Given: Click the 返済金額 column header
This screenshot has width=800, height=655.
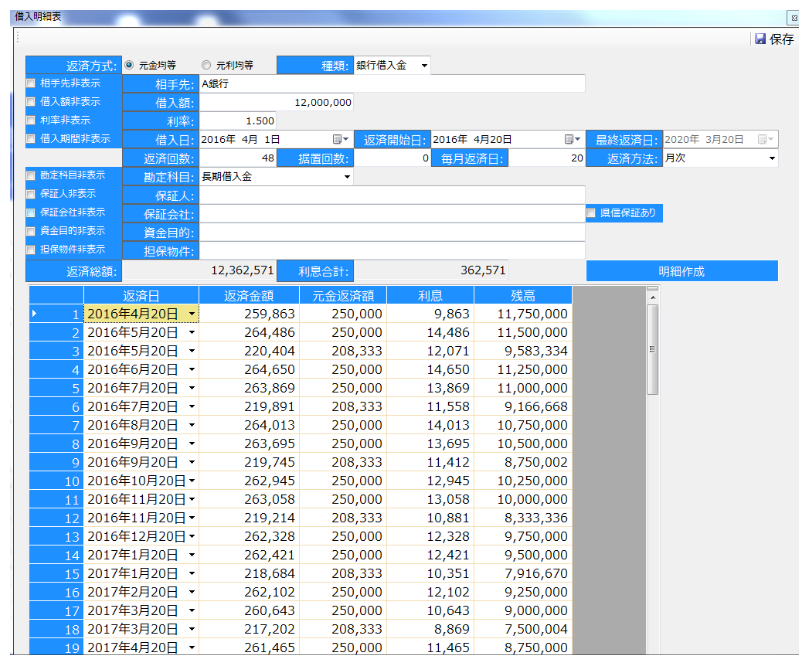Looking at the screenshot, I should (249, 295).
